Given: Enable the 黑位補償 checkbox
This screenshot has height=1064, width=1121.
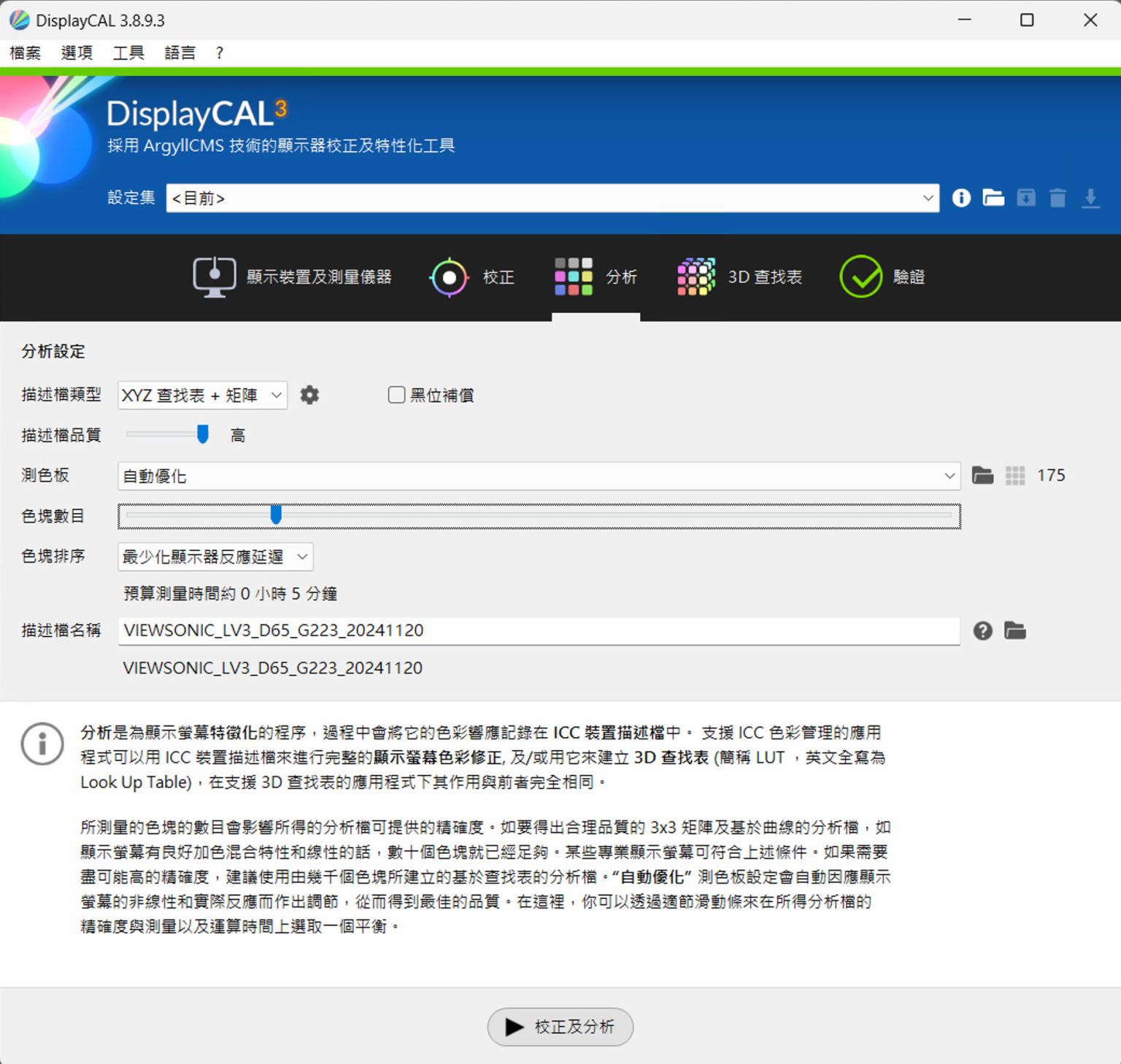Looking at the screenshot, I should click(x=396, y=395).
